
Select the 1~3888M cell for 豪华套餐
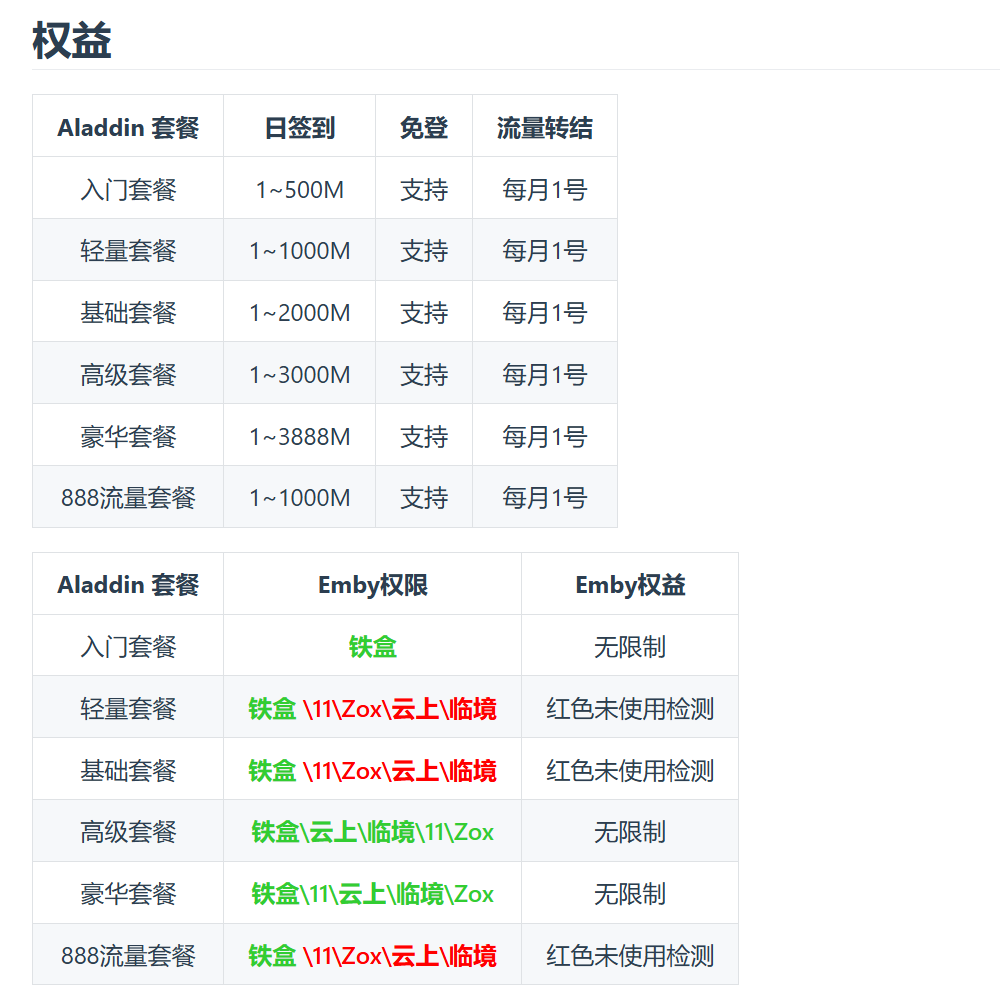[x=300, y=437]
